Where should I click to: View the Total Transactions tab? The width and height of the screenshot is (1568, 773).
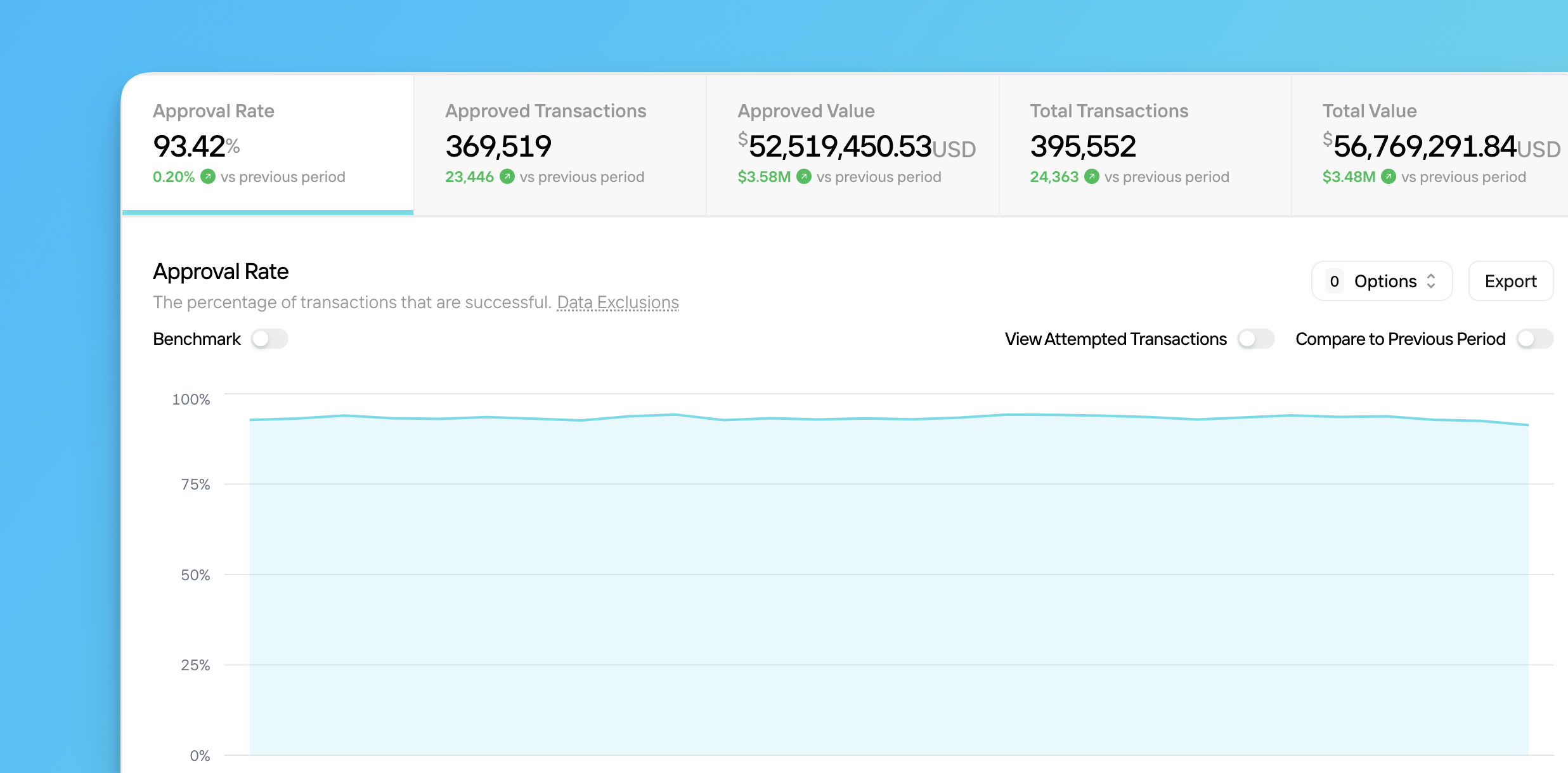pos(1145,145)
